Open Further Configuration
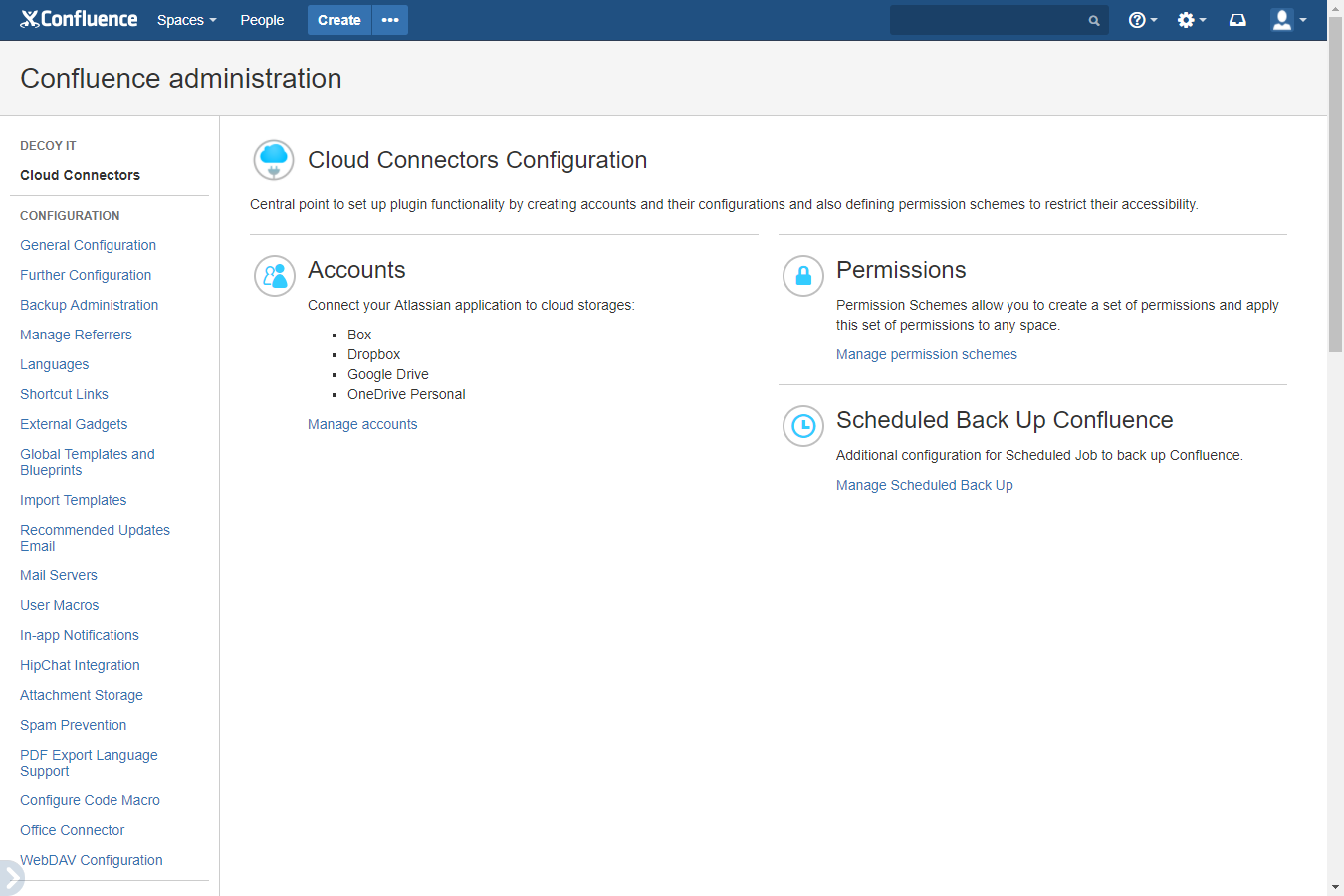Image resolution: width=1344 pixels, height=896 pixels. [86, 275]
